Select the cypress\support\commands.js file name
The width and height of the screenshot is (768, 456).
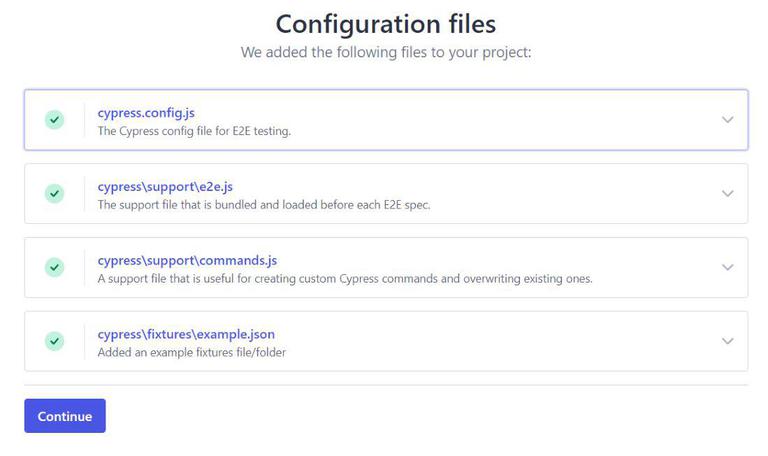[180, 261]
